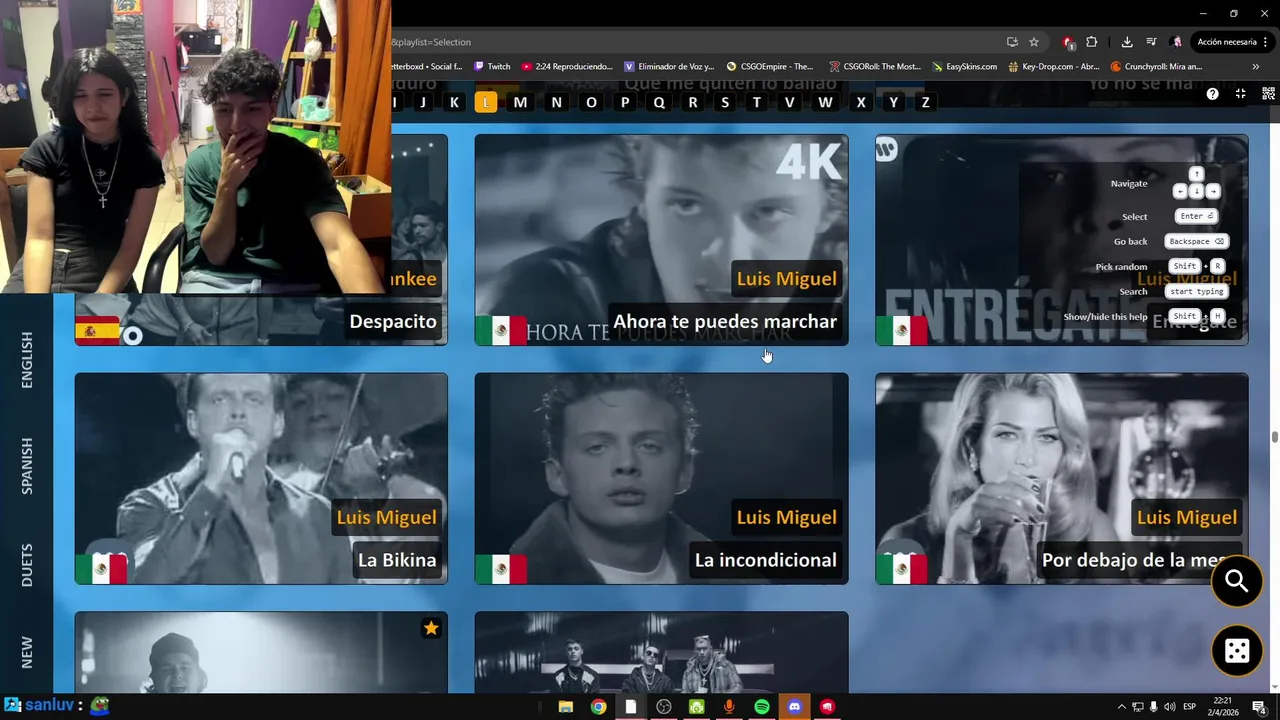This screenshot has width=1280, height=720.
Task: Click the dice random pick button
Action: point(1237,651)
